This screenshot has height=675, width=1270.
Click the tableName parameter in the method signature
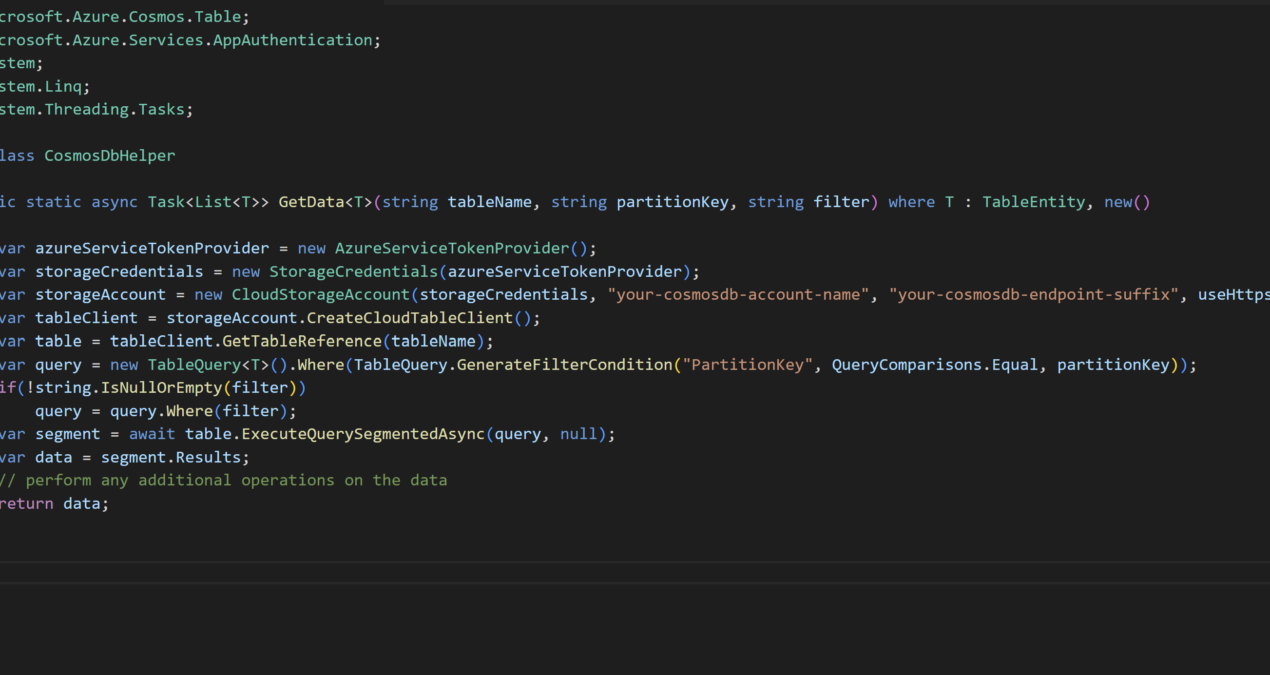tap(490, 202)
